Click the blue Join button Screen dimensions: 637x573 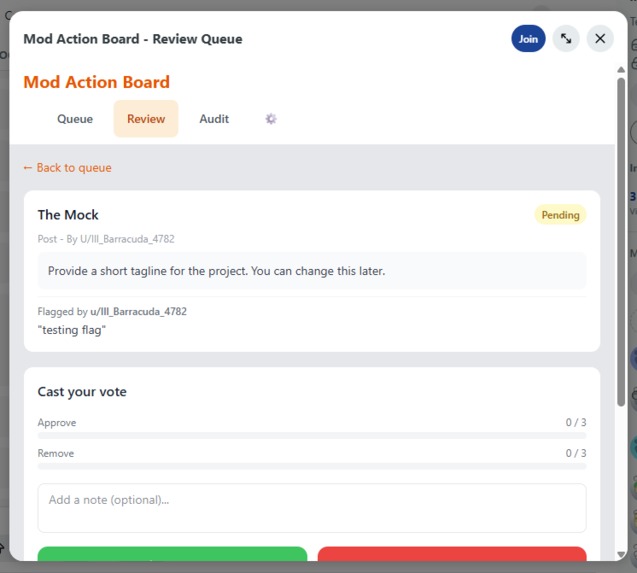click(528, 39)
